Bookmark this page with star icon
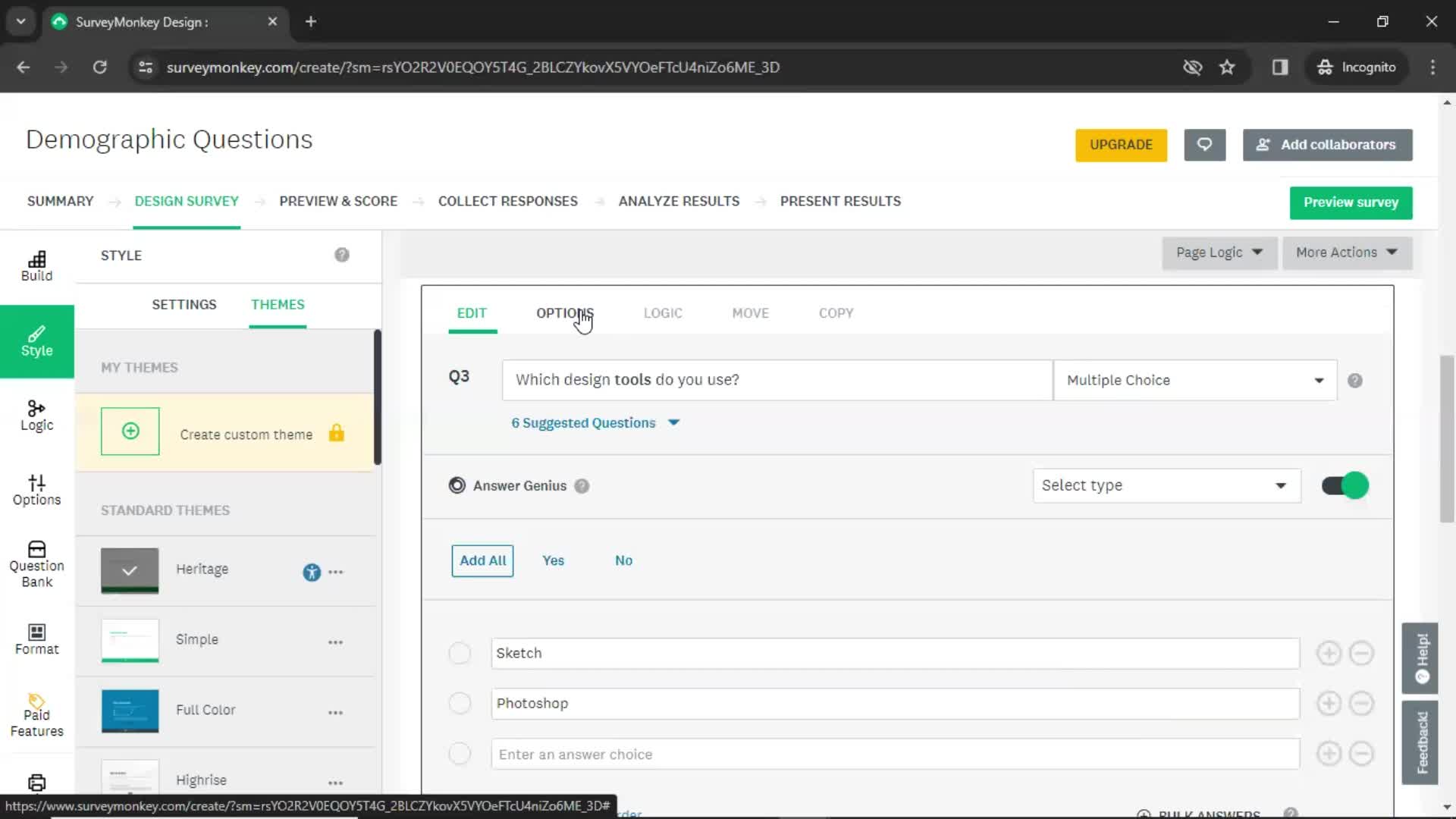1456x819 pixels. pos(1227,67)
